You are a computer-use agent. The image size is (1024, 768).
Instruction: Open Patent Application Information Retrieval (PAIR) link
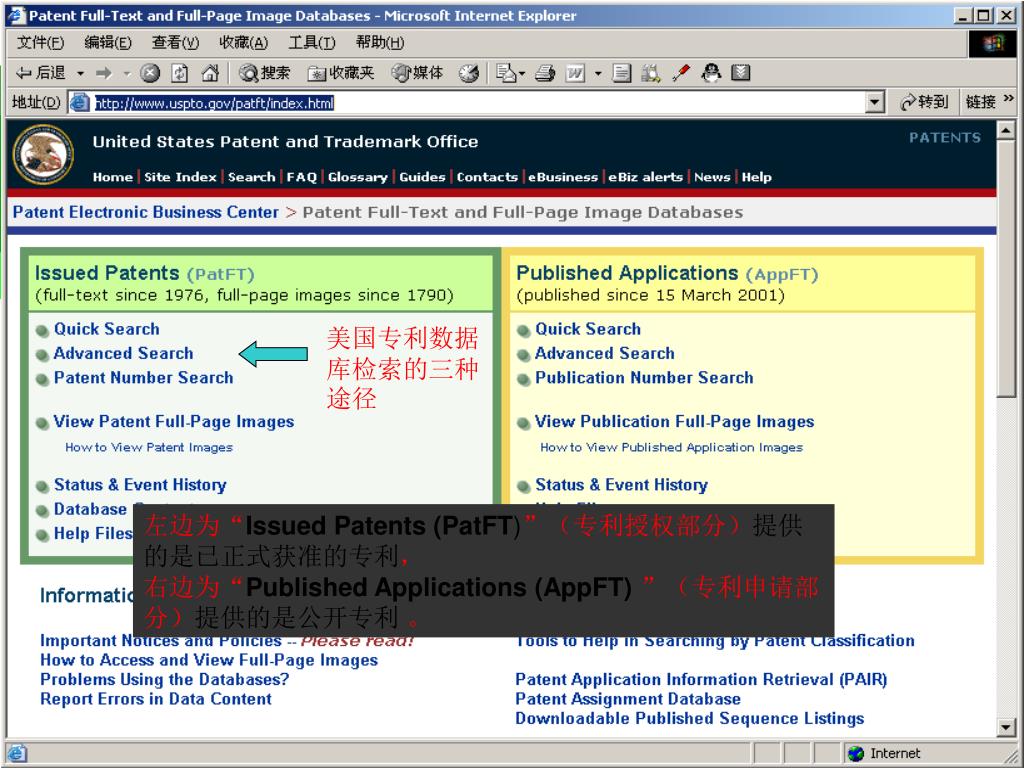701,680
